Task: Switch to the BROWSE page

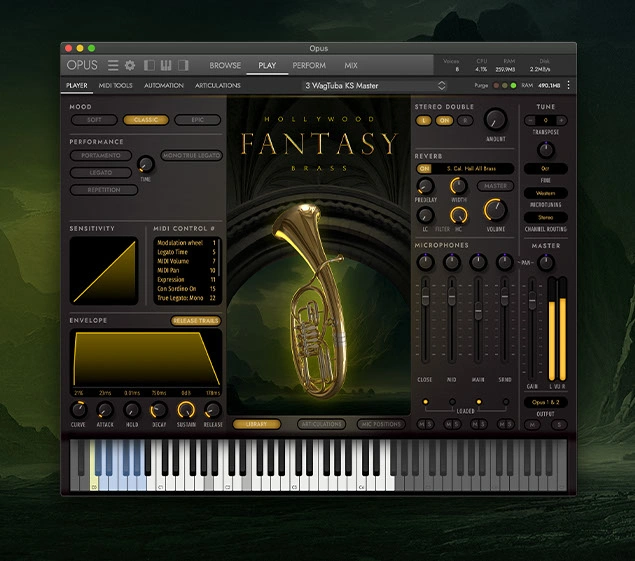Action: point(225,65)
